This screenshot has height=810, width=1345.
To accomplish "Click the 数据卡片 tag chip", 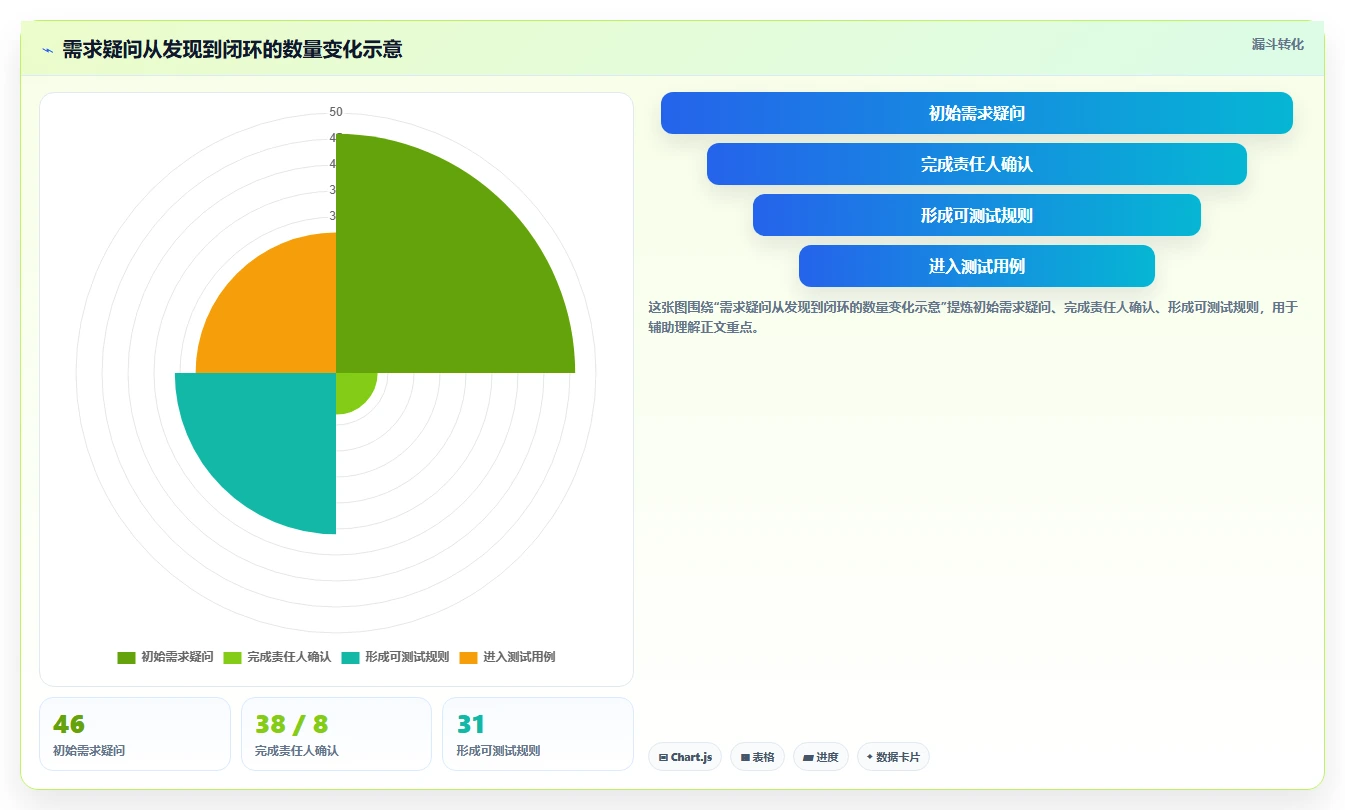I will click(x=893, y=757).
